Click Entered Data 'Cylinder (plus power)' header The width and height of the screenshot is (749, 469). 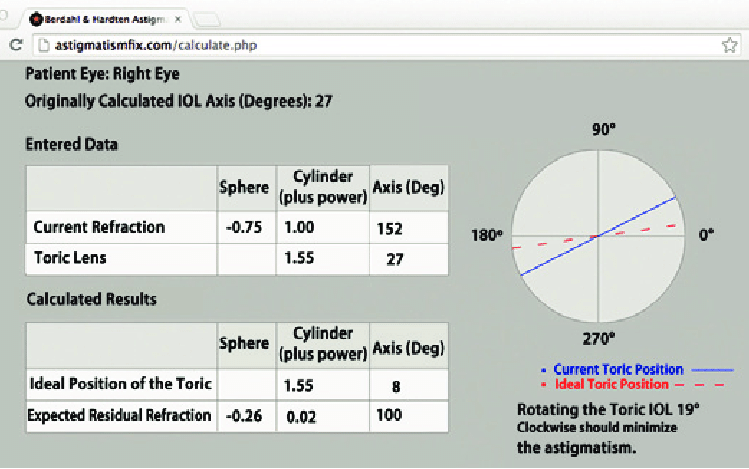323,187
